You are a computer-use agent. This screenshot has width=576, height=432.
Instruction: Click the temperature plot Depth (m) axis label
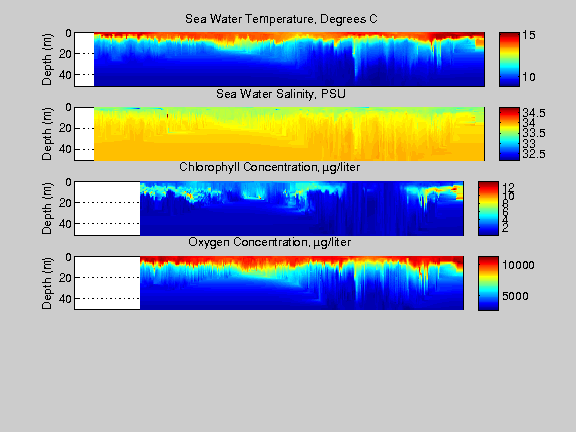pos(47,60)
